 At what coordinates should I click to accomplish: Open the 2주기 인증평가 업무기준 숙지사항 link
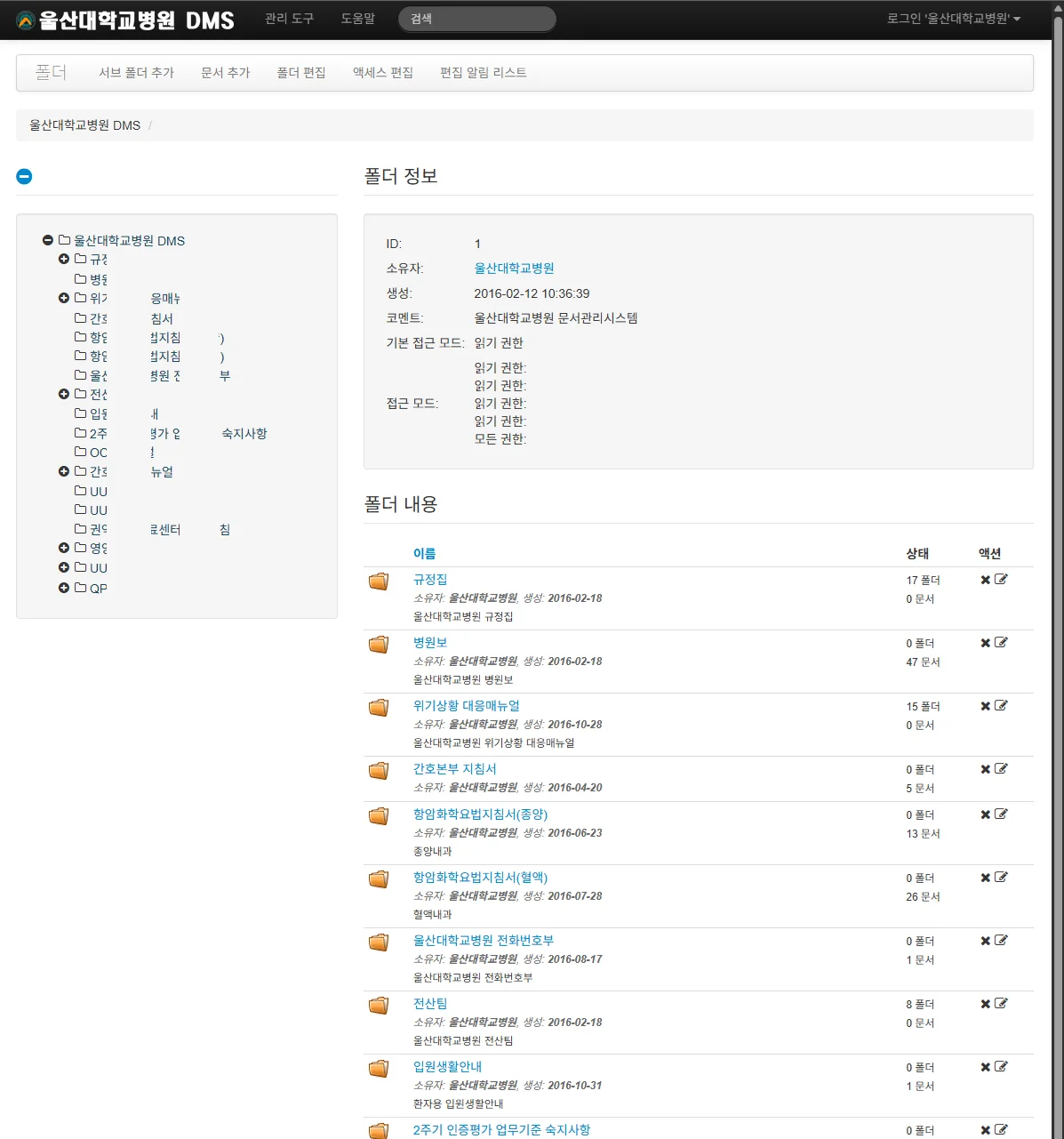point(501,1130)
